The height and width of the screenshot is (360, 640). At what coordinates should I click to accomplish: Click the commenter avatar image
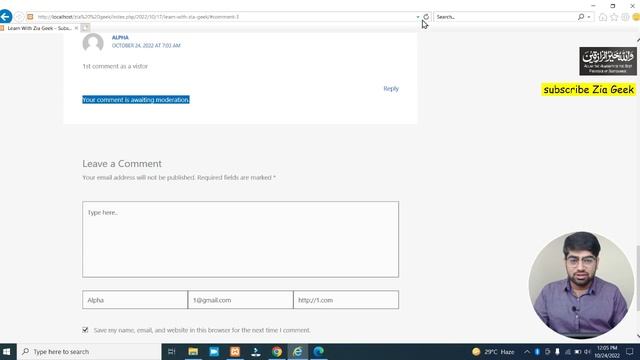tap(93, 43)
